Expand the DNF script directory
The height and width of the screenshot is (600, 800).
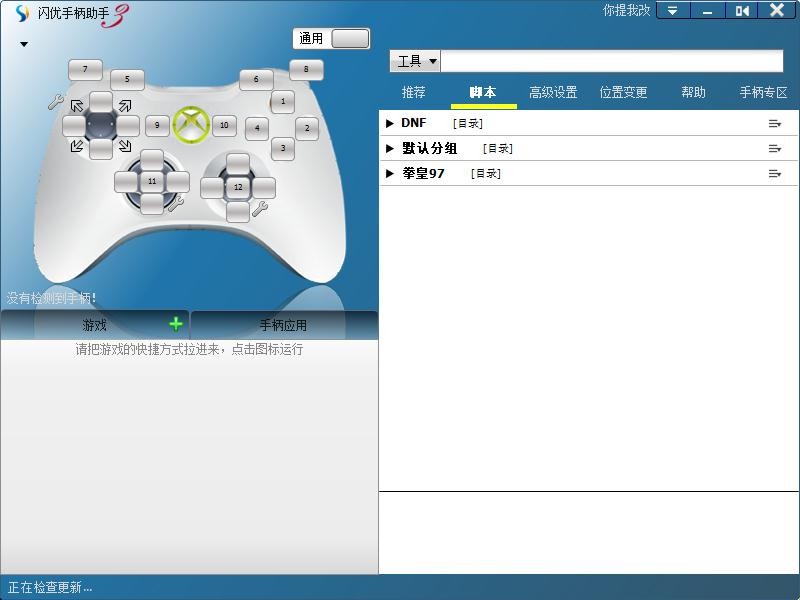point(391,123)
